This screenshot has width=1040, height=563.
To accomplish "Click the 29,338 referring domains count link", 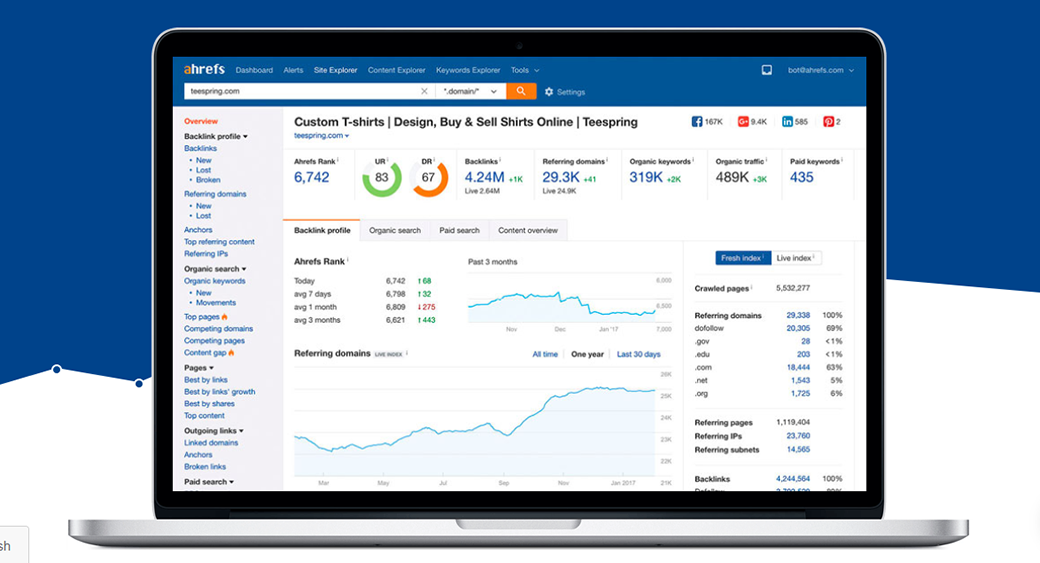I will [x=797, y=315].
